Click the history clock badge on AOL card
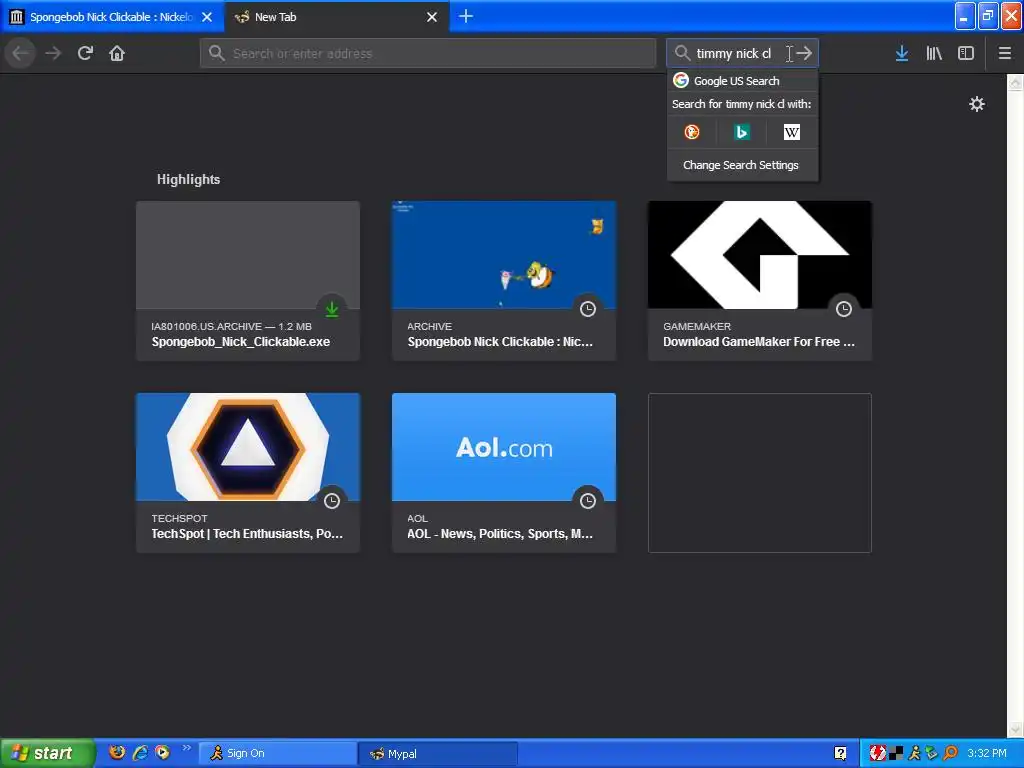Viewport: 1024px width, 768px height. pyautogui.click(x=588, y=501)
